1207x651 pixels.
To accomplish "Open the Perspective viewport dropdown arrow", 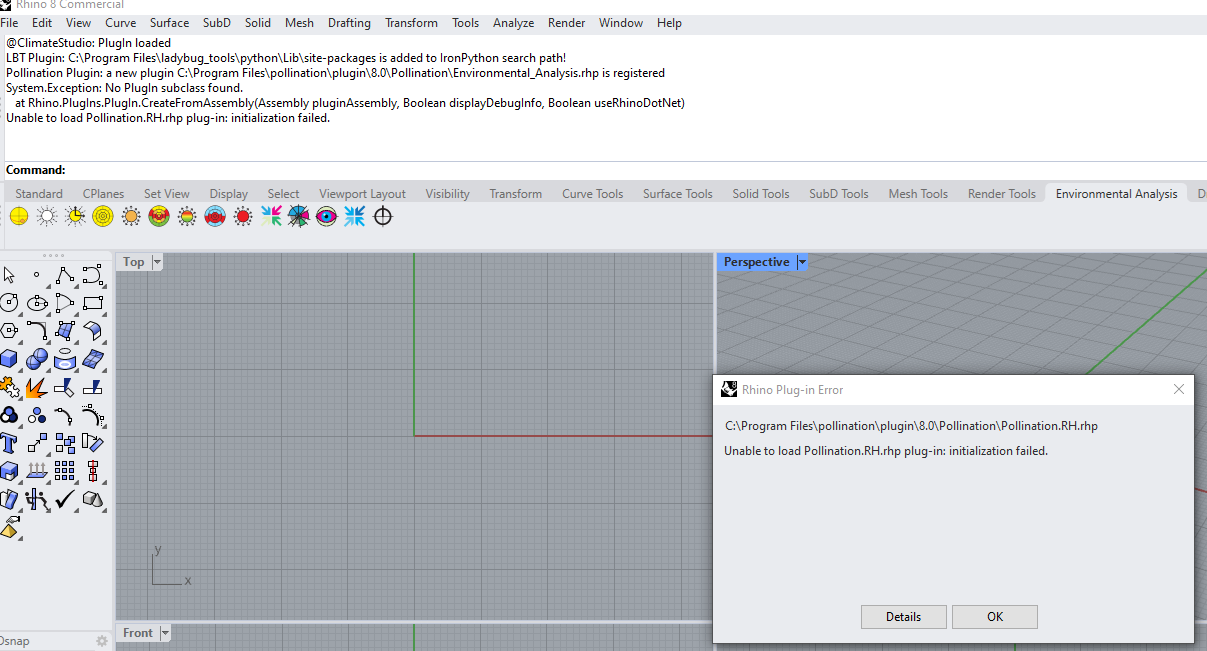I will (x=802, y=262).
